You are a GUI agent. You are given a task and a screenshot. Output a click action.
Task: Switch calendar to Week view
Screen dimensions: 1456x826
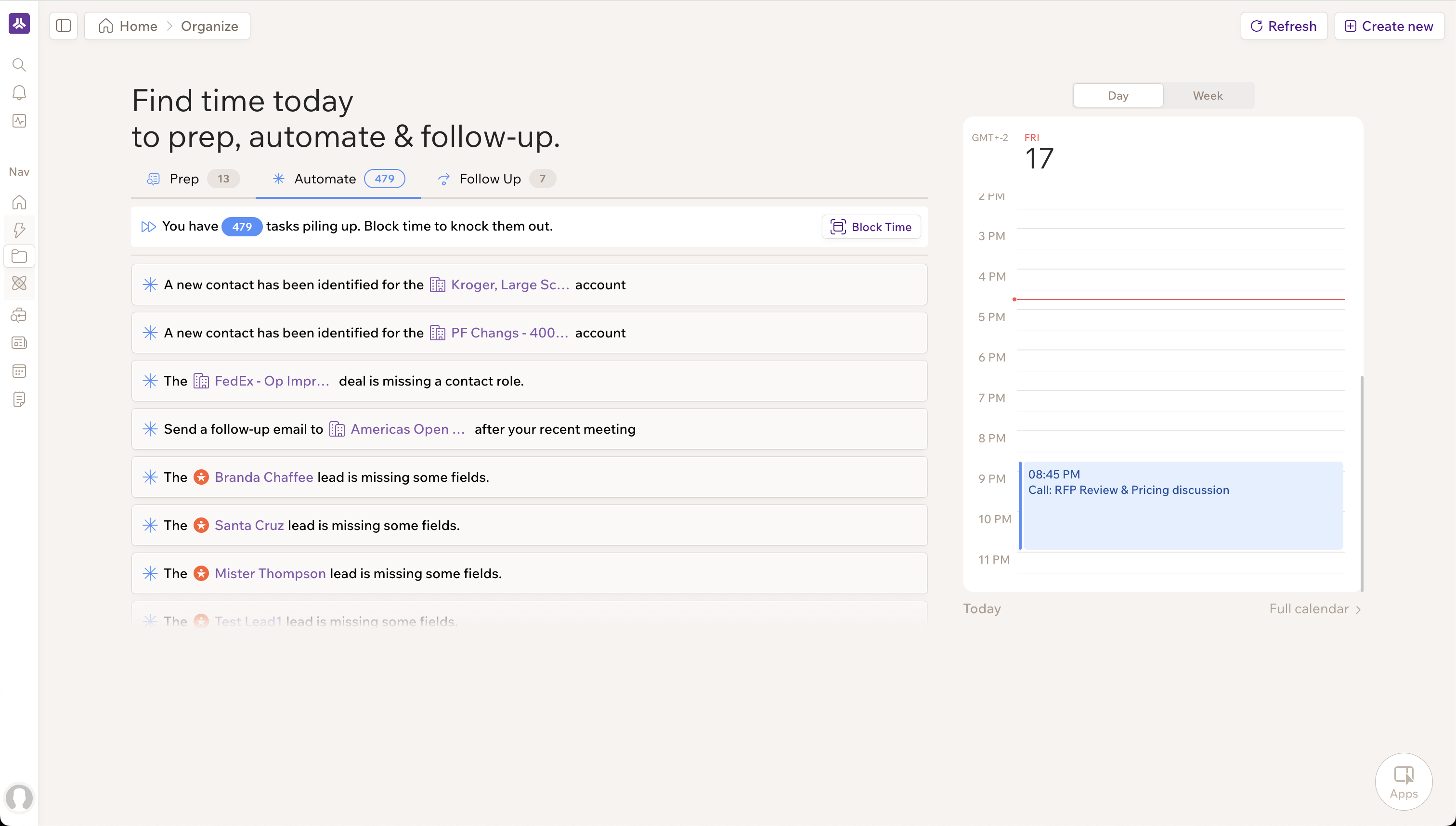1208,96
